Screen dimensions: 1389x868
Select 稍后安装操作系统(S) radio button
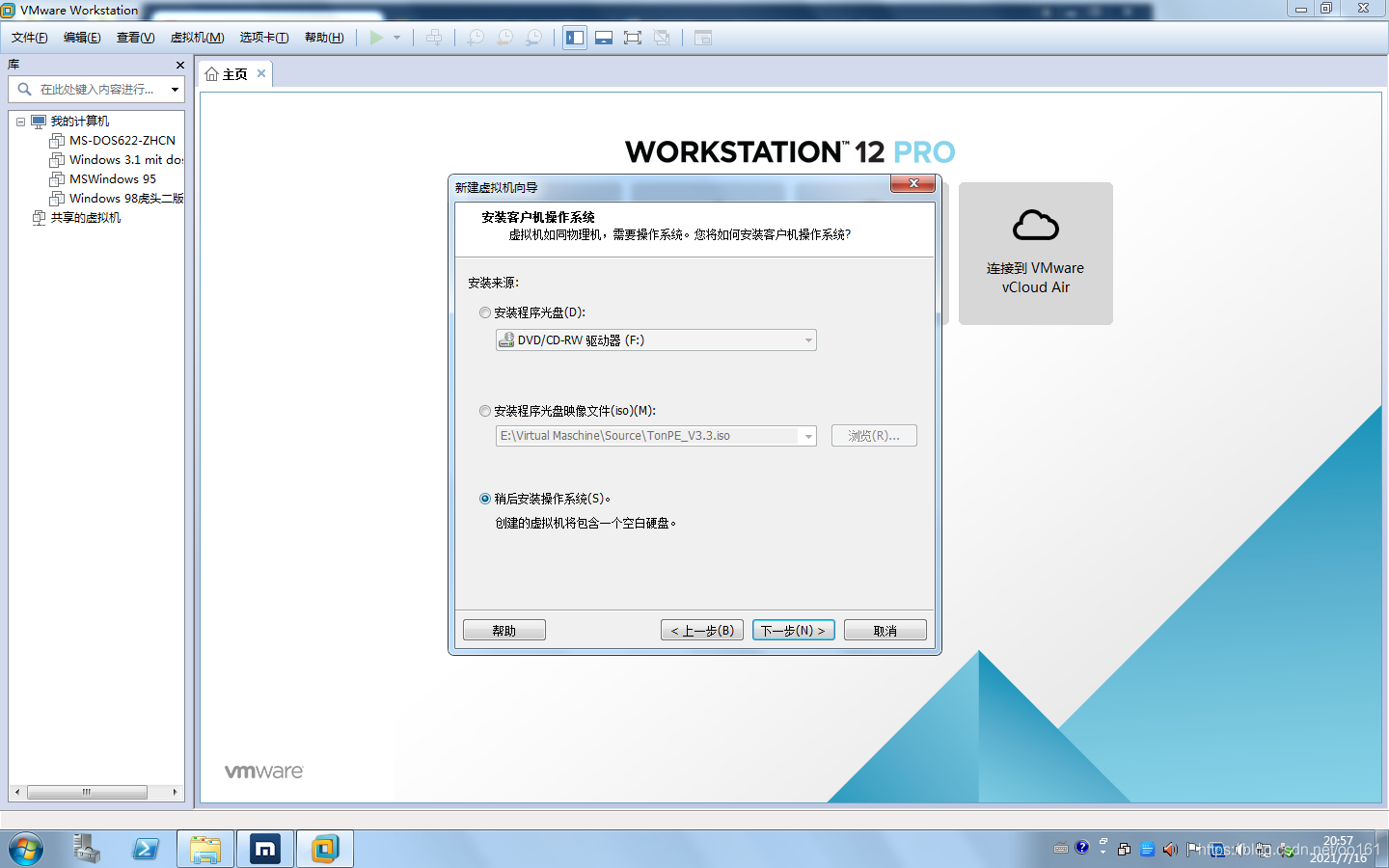point(485,499)
